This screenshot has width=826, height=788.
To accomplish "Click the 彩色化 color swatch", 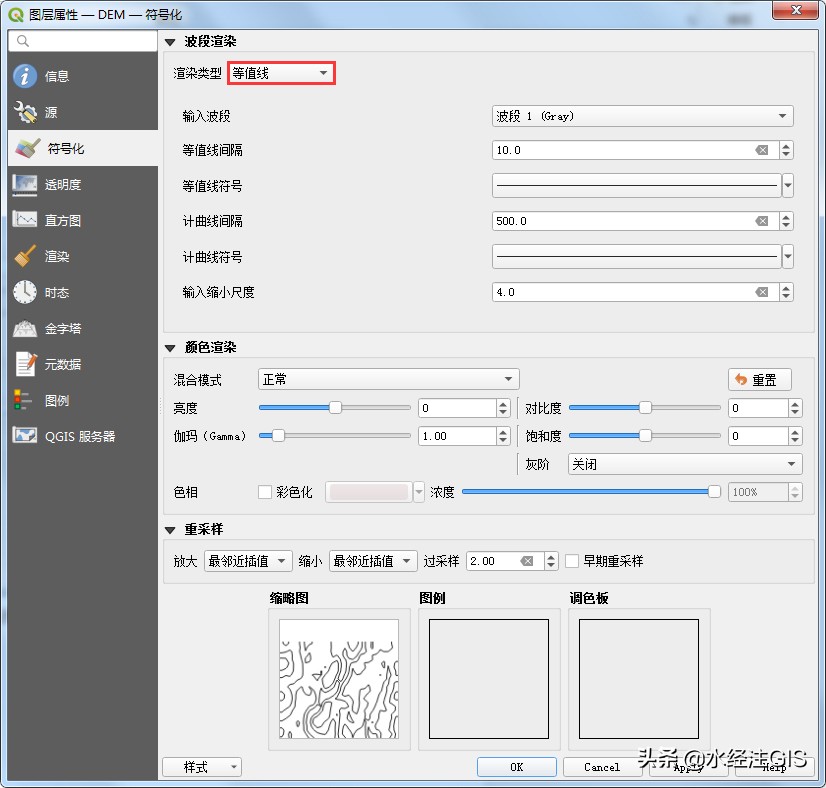I will click(x=368, y=492).
